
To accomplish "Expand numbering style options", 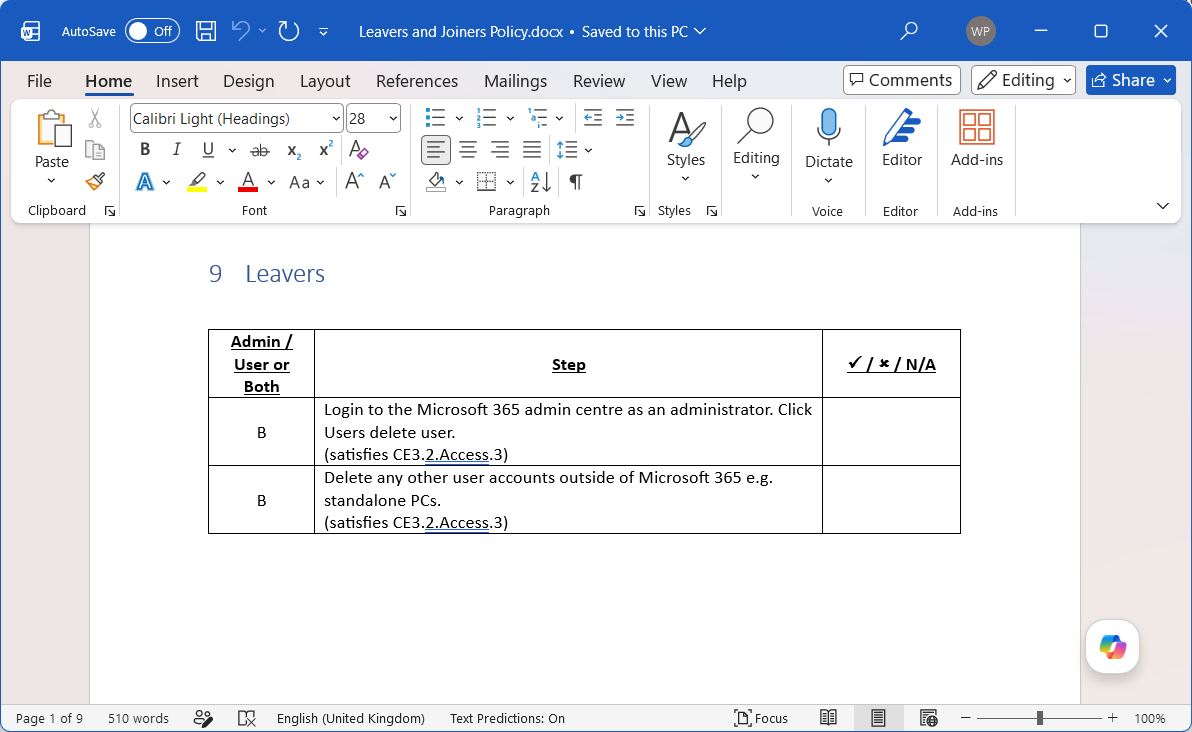I will coord(510,119).
